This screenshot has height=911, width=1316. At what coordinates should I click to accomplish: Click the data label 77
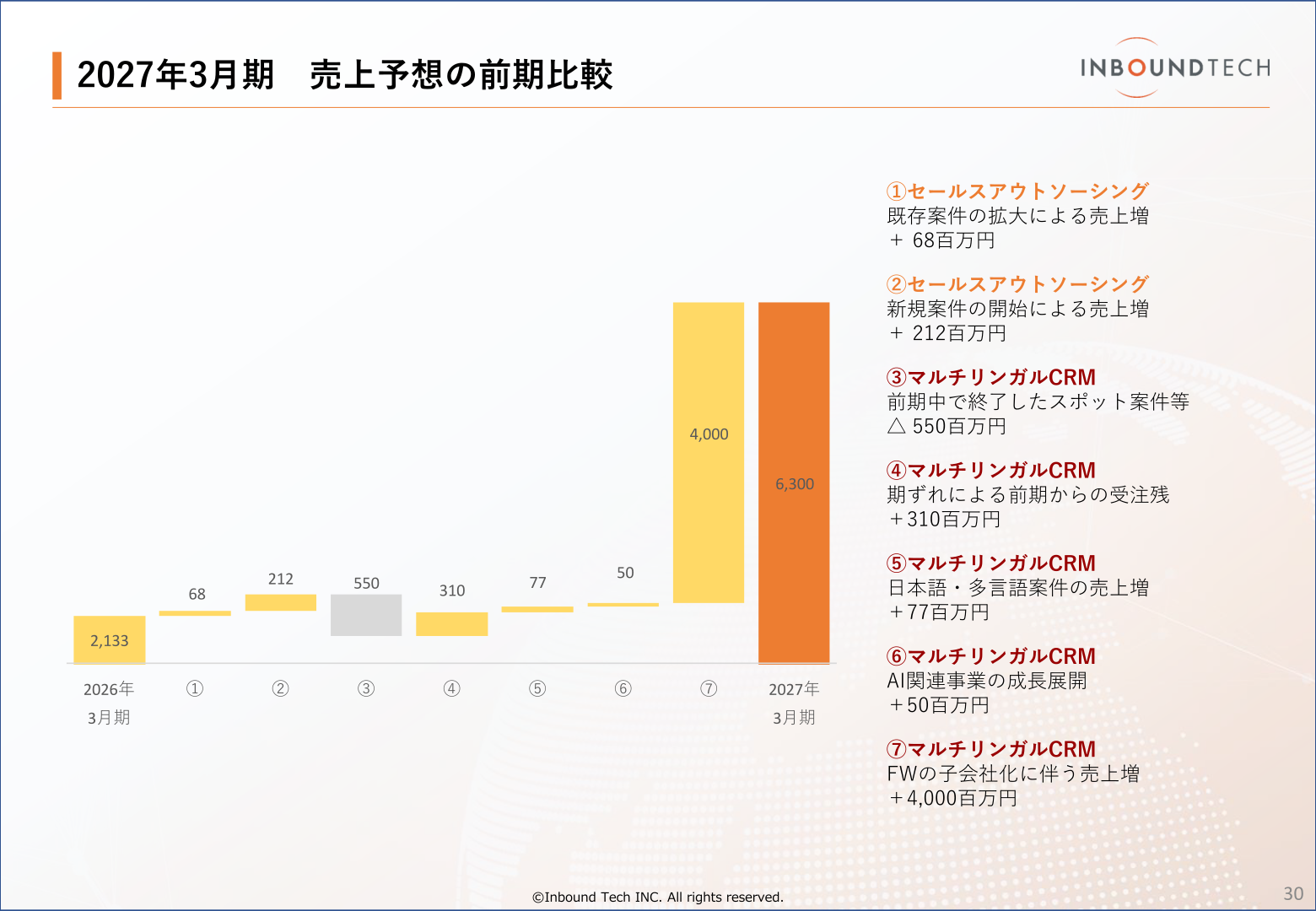pos(538,583)
